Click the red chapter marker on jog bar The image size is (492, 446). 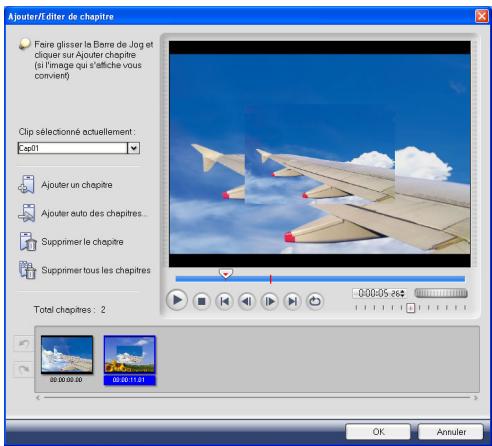[270, 279]
